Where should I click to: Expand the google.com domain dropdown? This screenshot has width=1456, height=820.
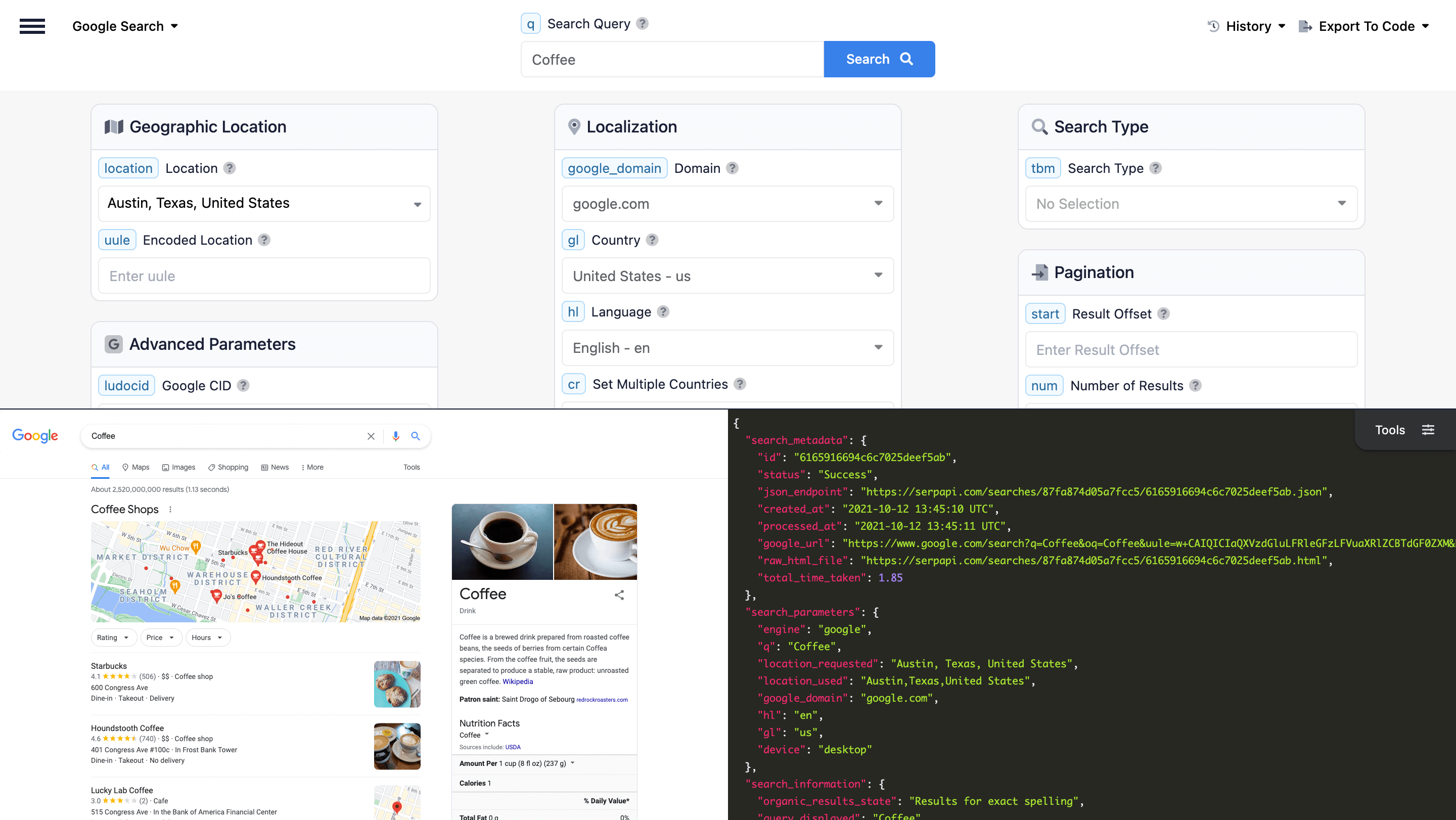click(878, 203)
